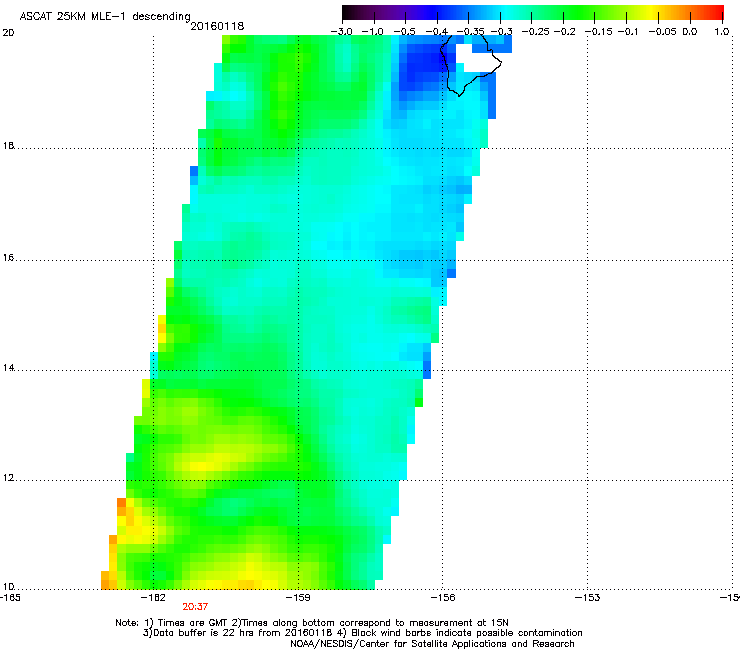Click colorbar label -0.5
The width and height of the screenshot is (740, 650).
[x=404, y=32]
